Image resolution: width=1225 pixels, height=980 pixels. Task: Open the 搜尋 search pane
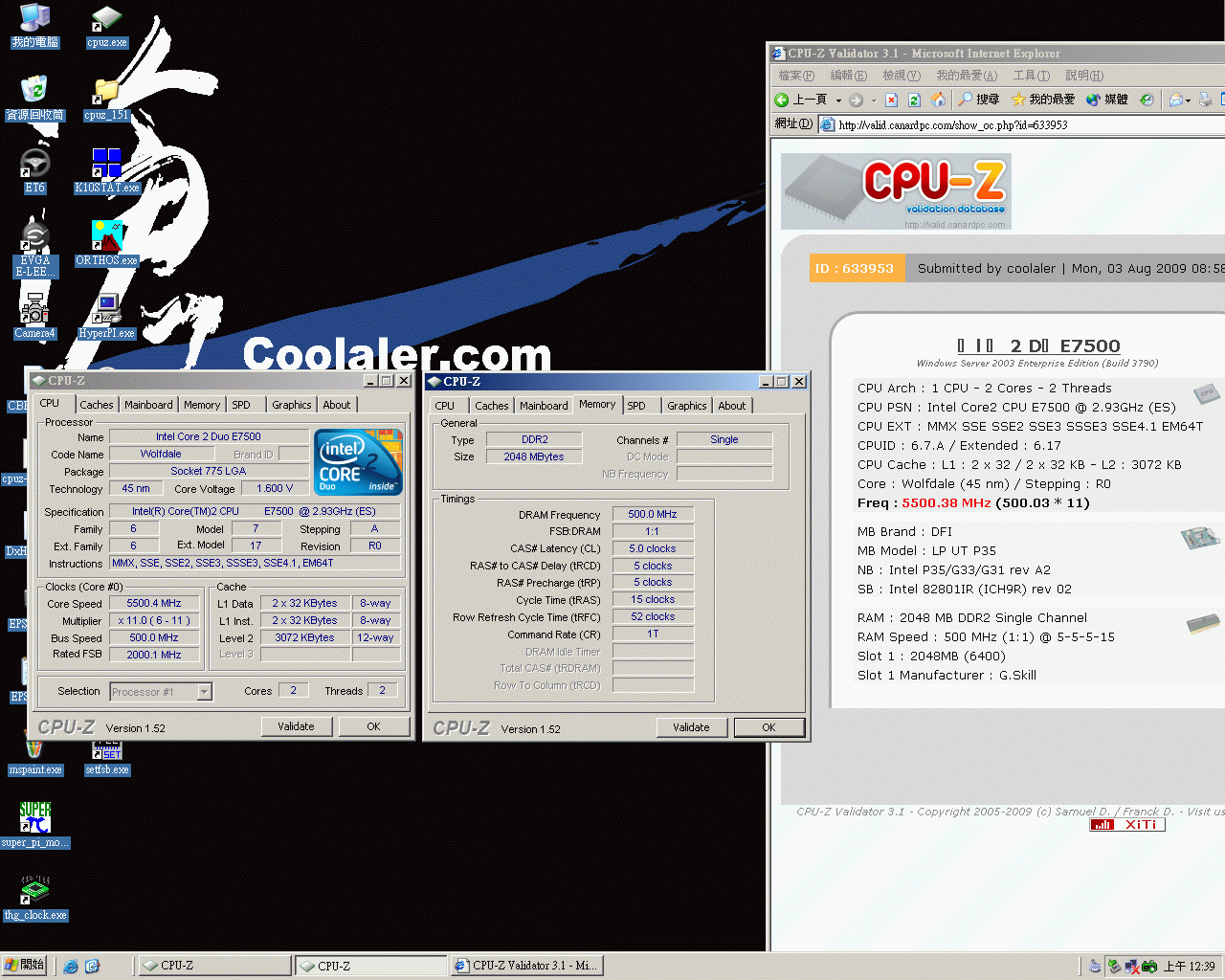point(978,100)
